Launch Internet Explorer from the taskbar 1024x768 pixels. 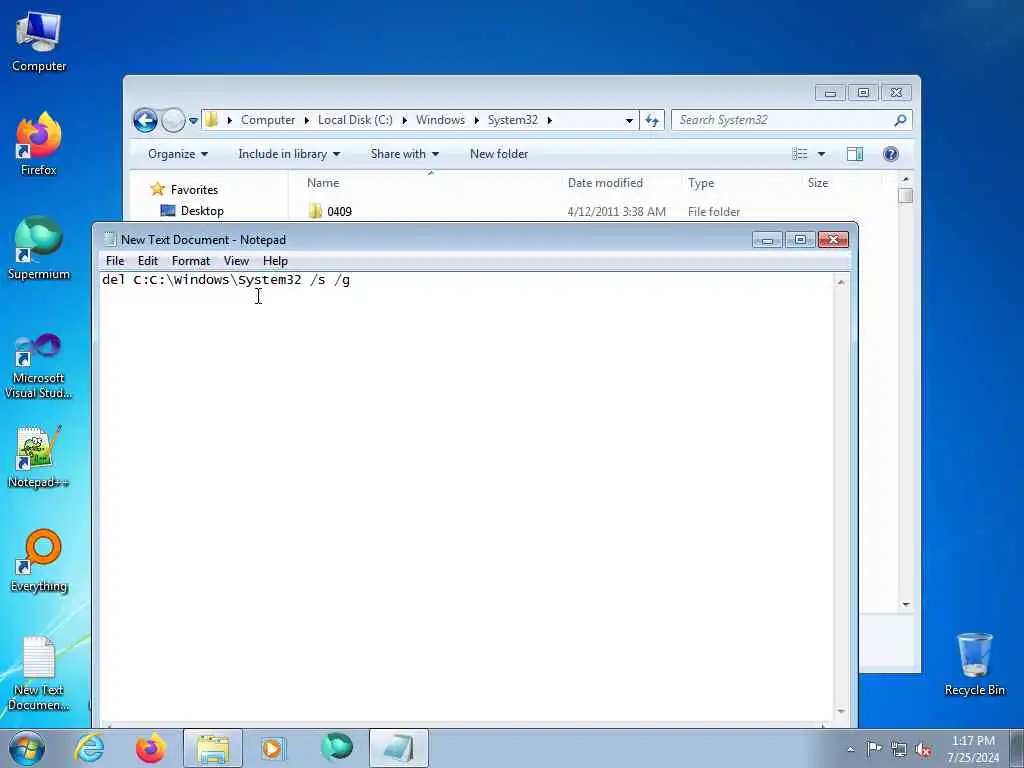click(89, 748)
